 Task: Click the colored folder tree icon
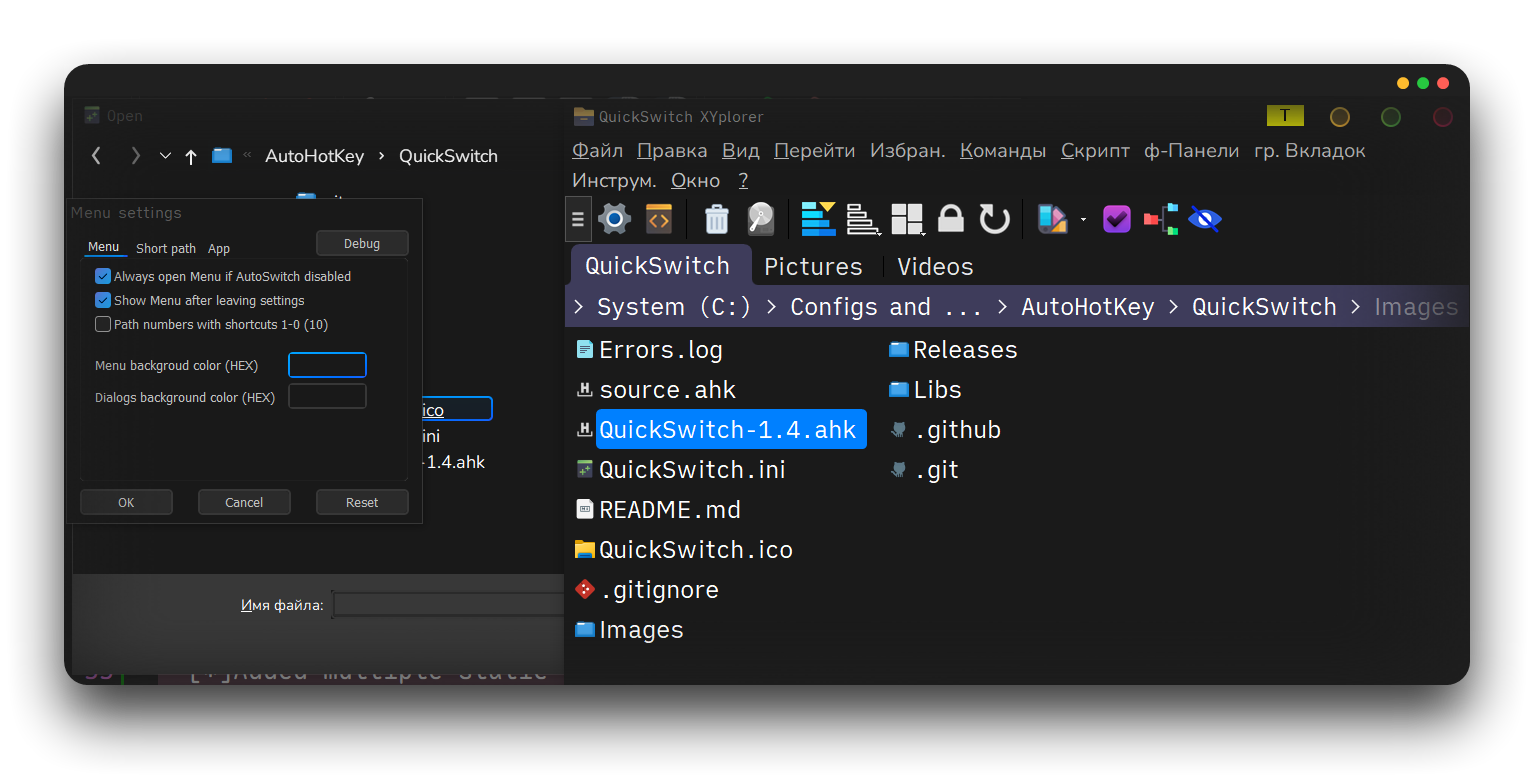[x=1161, y=219]
